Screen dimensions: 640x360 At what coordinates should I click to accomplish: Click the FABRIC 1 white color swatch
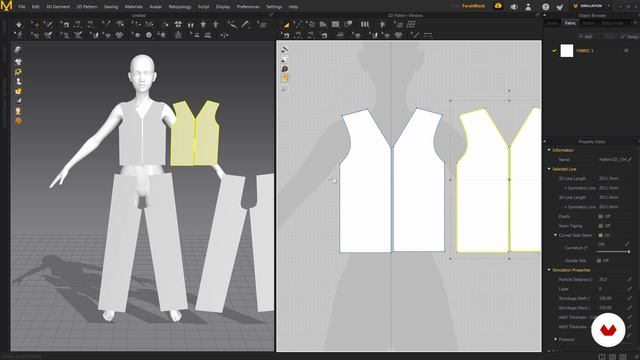(x=567, y=51)
